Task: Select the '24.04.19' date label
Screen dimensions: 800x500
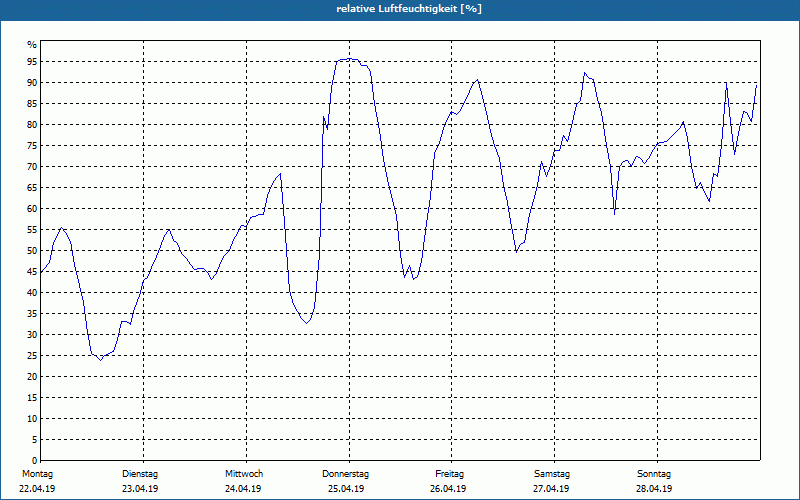Action: click(x=243, y=489)
